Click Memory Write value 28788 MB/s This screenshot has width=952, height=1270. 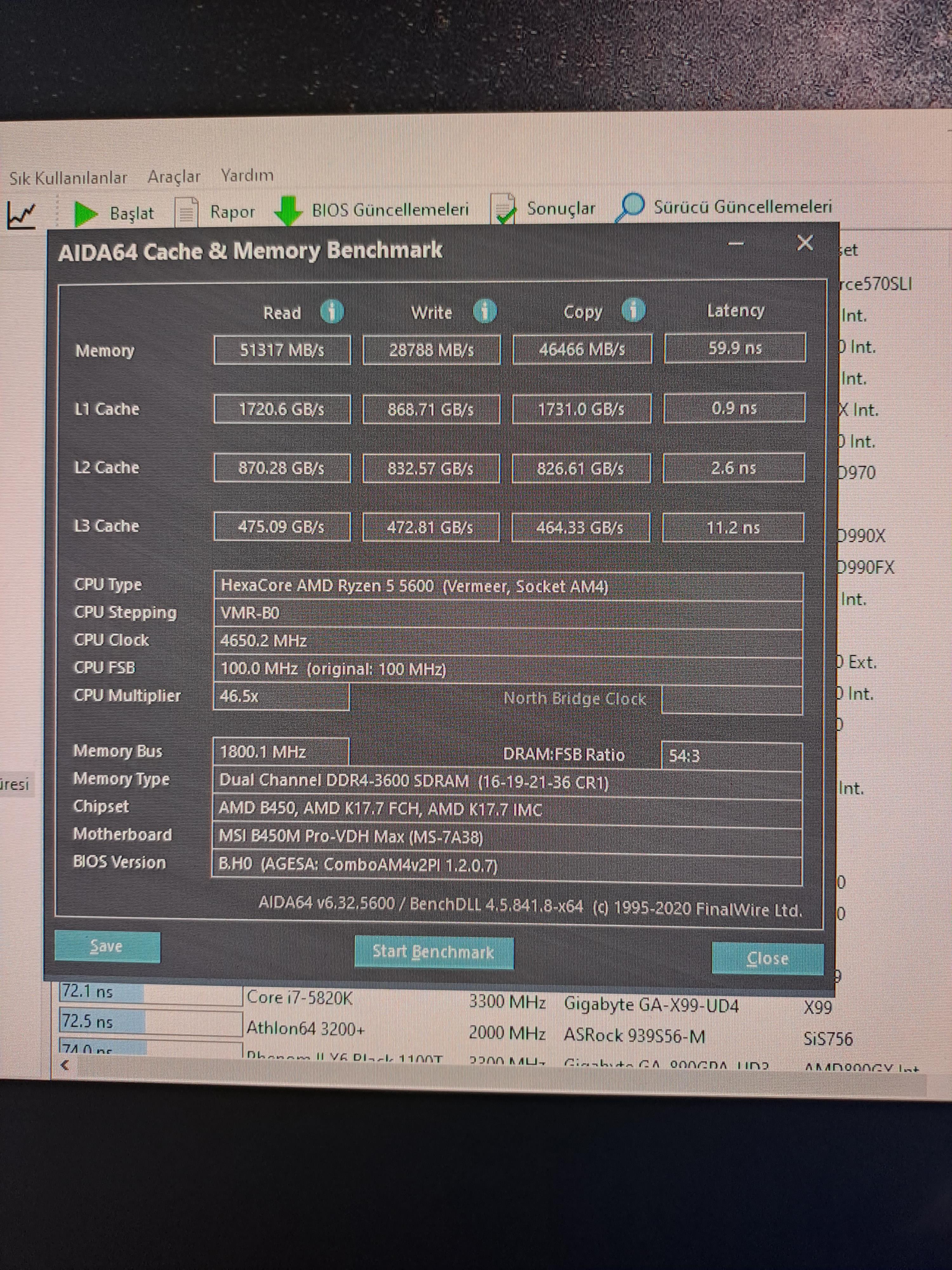pos(432,350)
